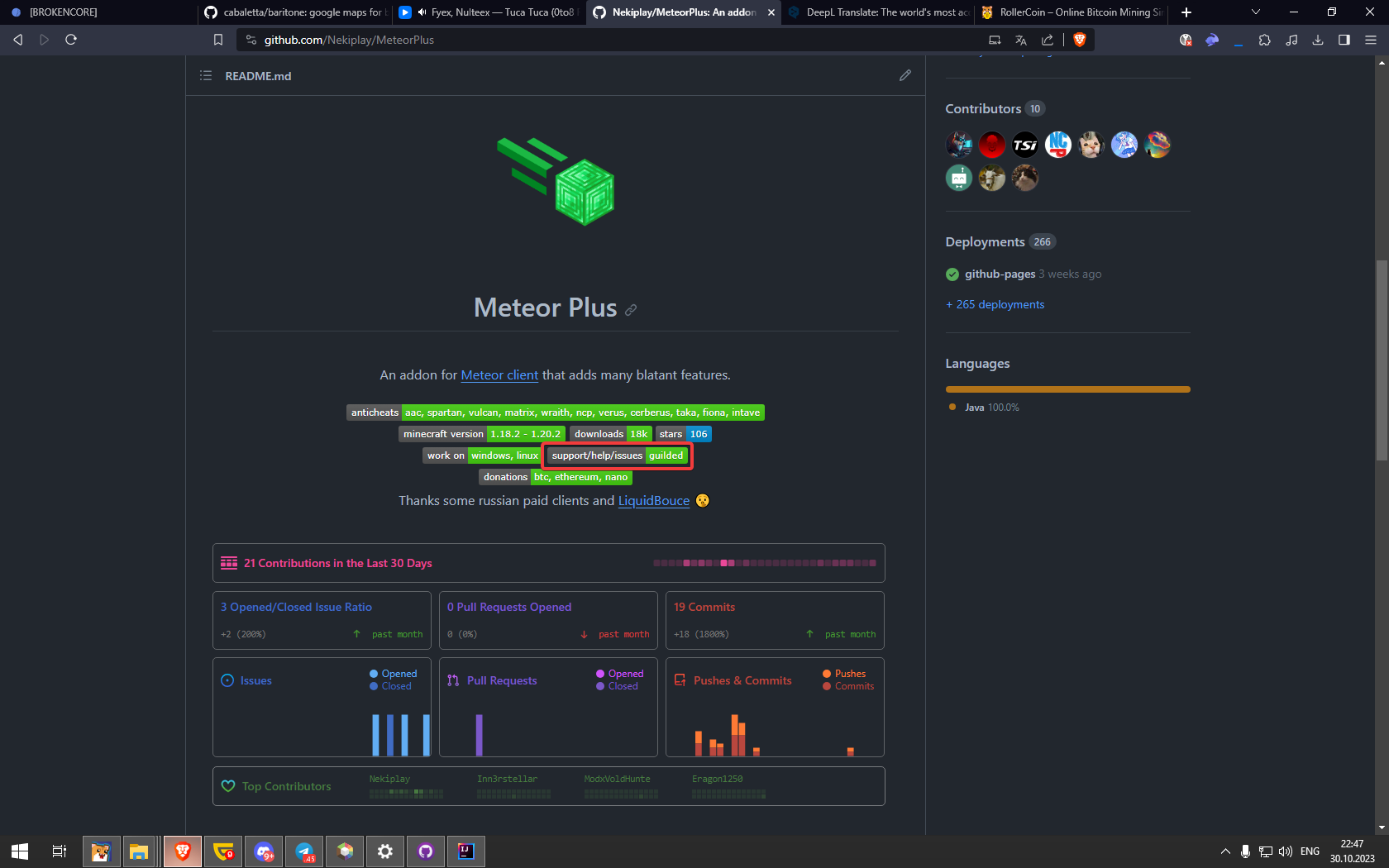This screenshot has height=868, width=1389.
Task: Toggle the Opened legend in Pull Requests chart
Action: pos(618,674)
